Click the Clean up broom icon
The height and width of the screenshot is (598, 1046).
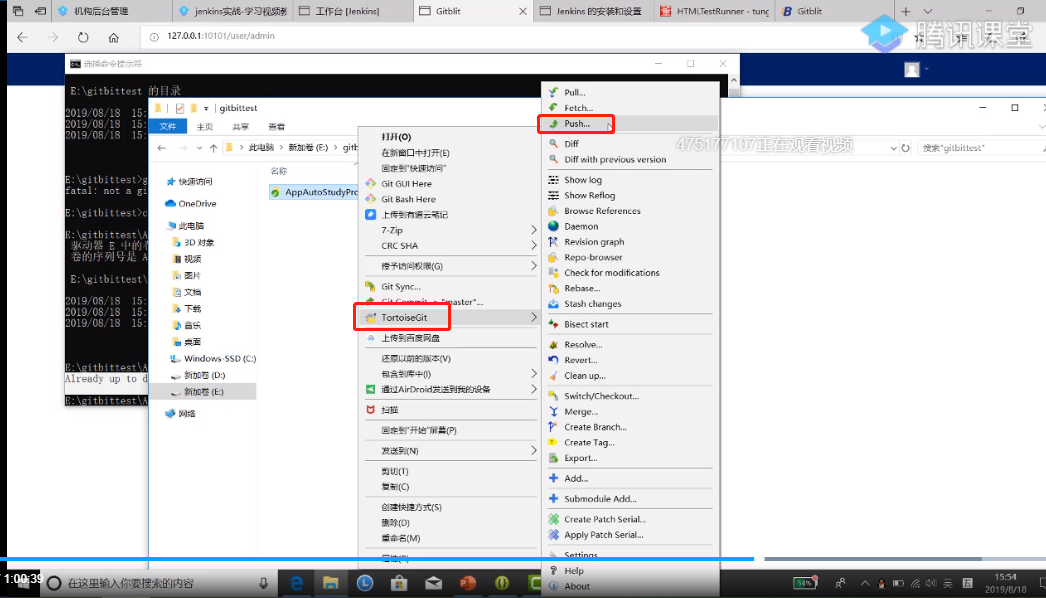tap(553, 375)
